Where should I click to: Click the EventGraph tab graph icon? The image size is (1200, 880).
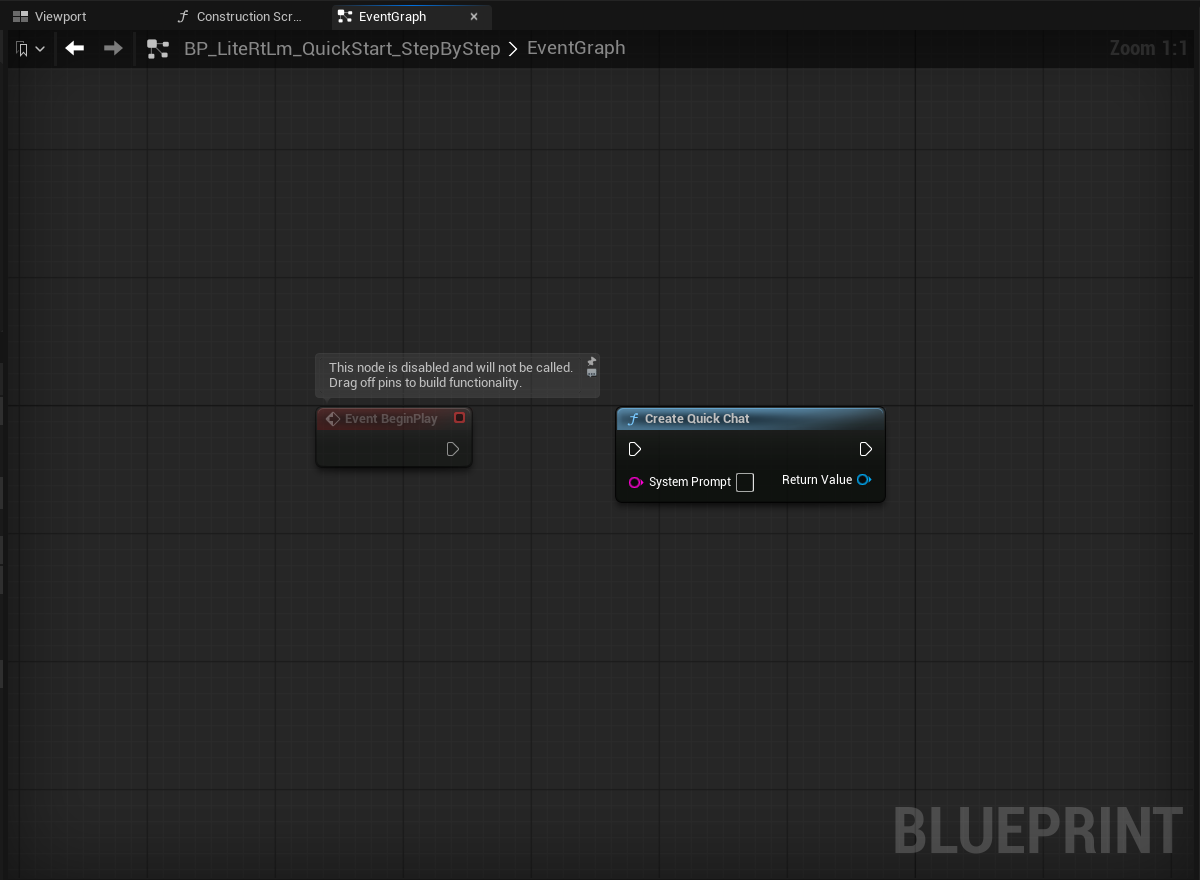pyautogui.click(x=345, y=16)
